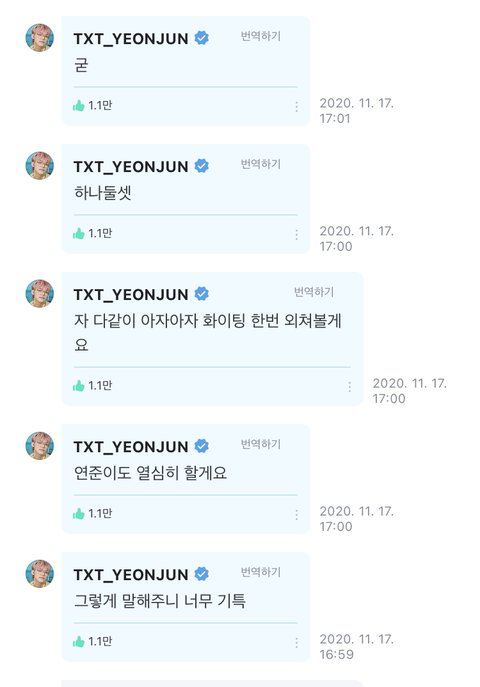The image size is (480, 687).
Task: Translate the "연준이도 열심히 할게요" post
Action: [261, 444]
